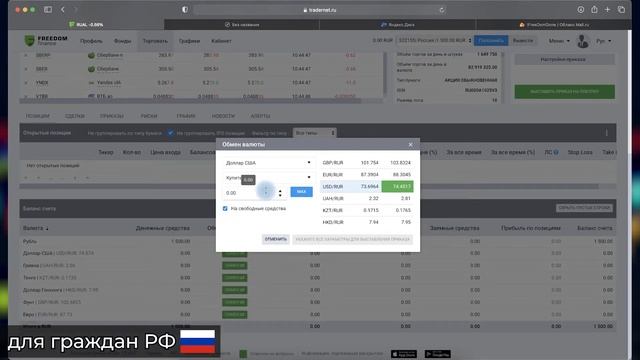Click the Настройки приказа button

(x=564, y=60)
